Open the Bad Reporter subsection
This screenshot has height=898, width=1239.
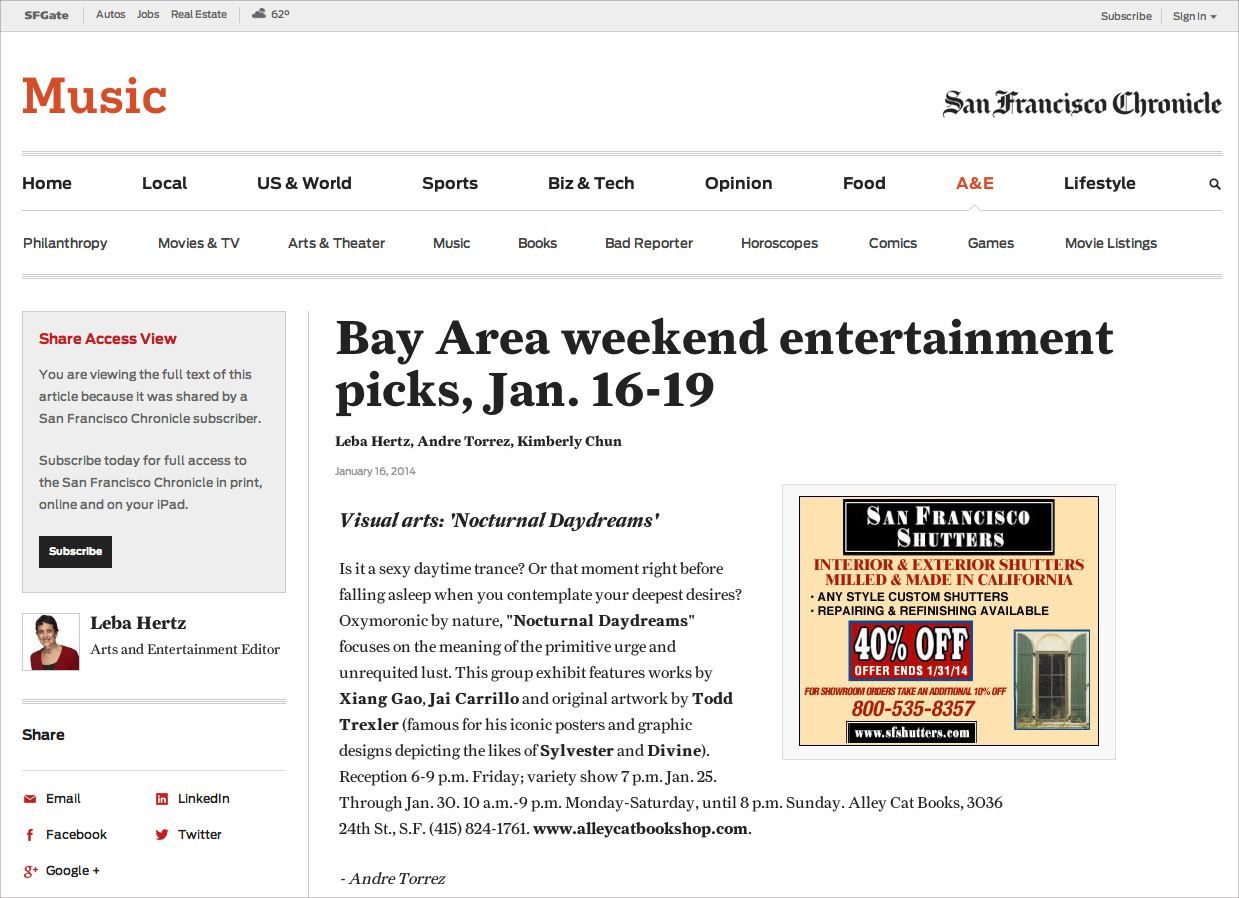[x=649, y=243]
